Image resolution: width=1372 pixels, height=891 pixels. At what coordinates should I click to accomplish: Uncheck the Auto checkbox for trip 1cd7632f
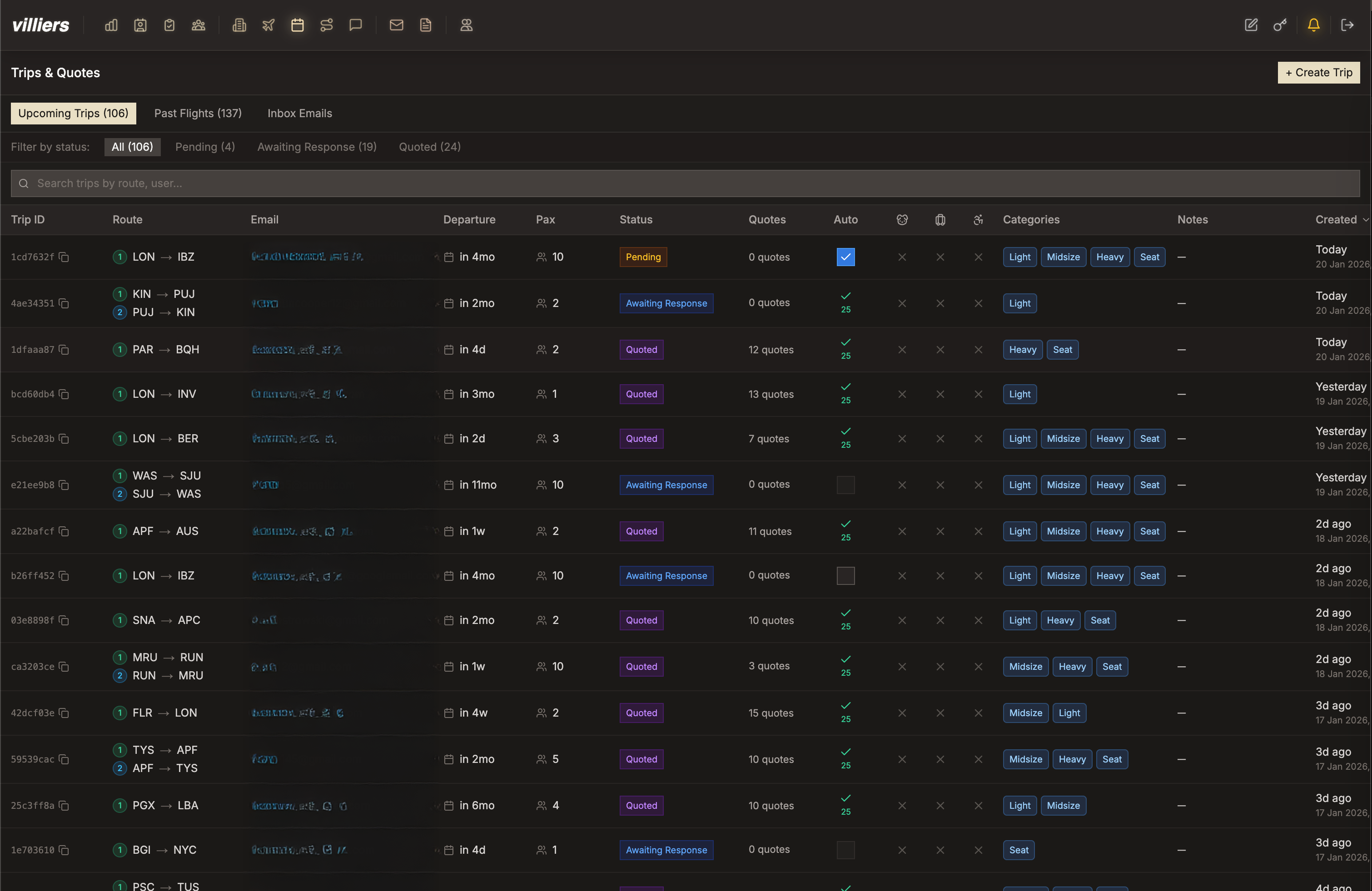[845, 257]
